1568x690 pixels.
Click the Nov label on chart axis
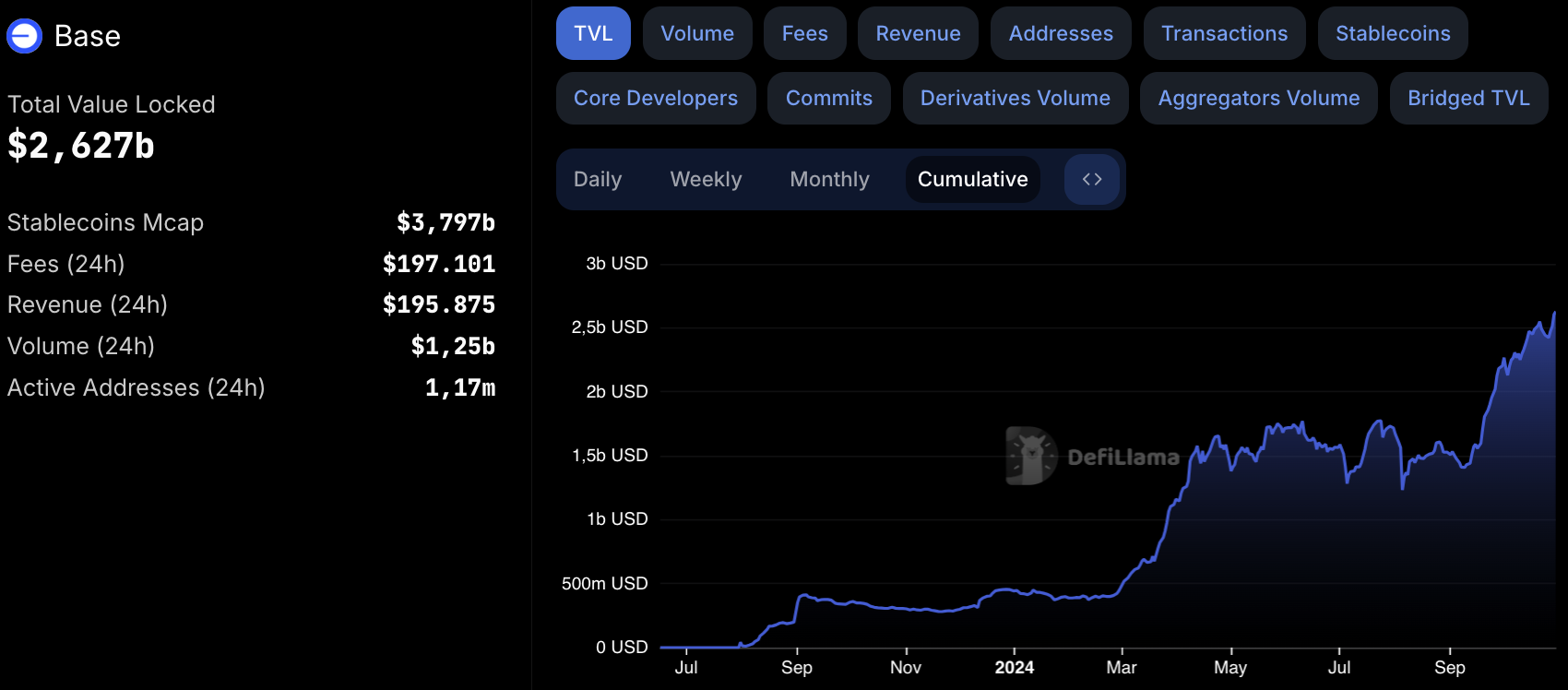(x=906, y=667)
